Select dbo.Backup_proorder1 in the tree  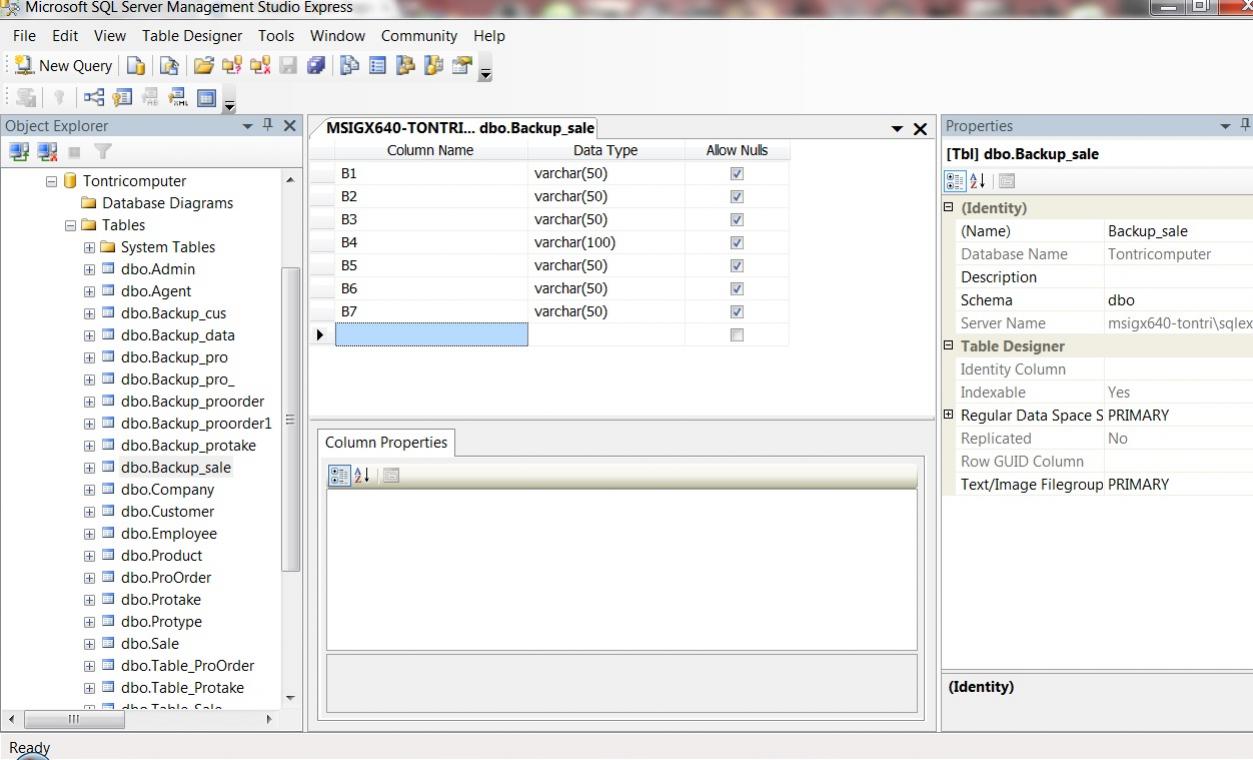196,423
